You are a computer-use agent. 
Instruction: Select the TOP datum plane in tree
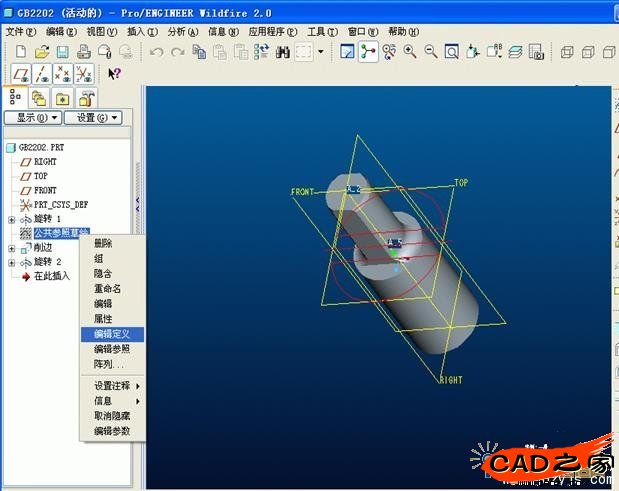tap(40, 176)
